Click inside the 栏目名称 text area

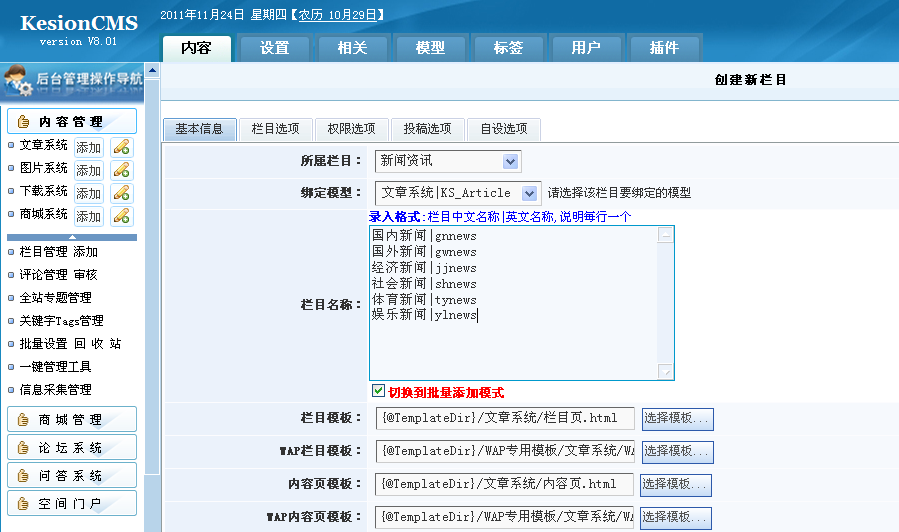coord(512,300)
